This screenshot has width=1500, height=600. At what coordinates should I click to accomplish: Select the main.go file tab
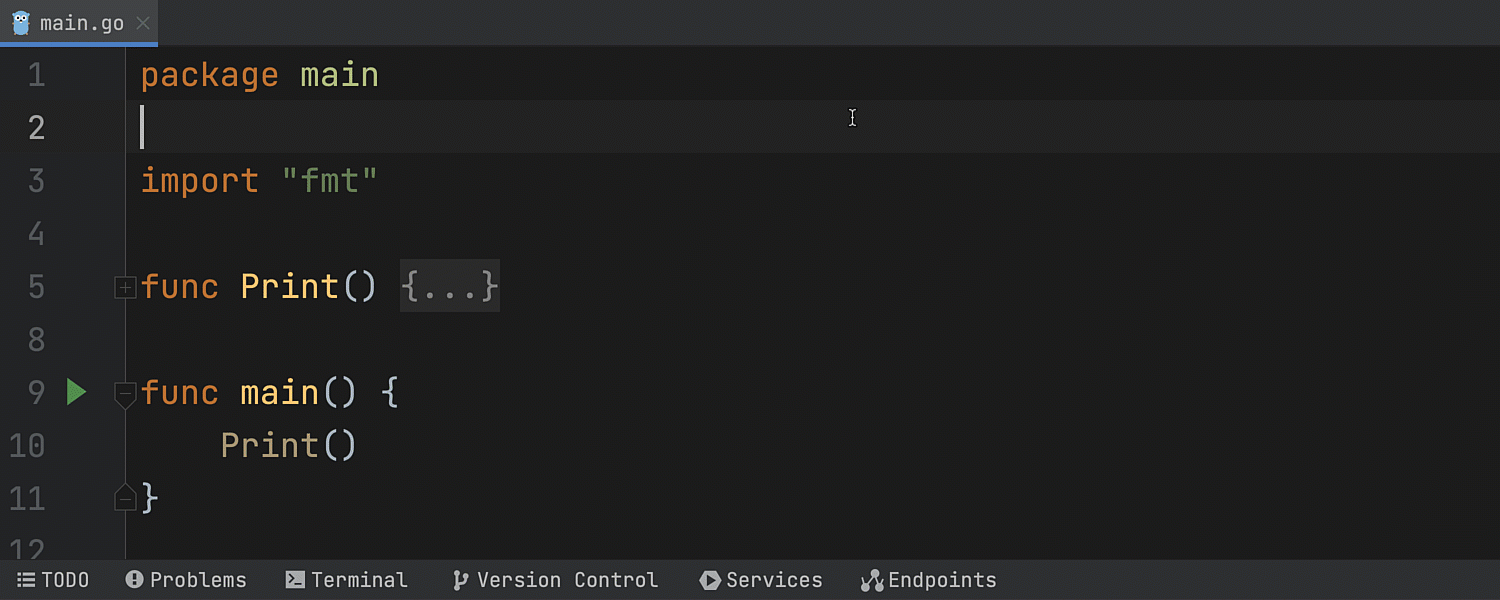click(x=79, y=23)
